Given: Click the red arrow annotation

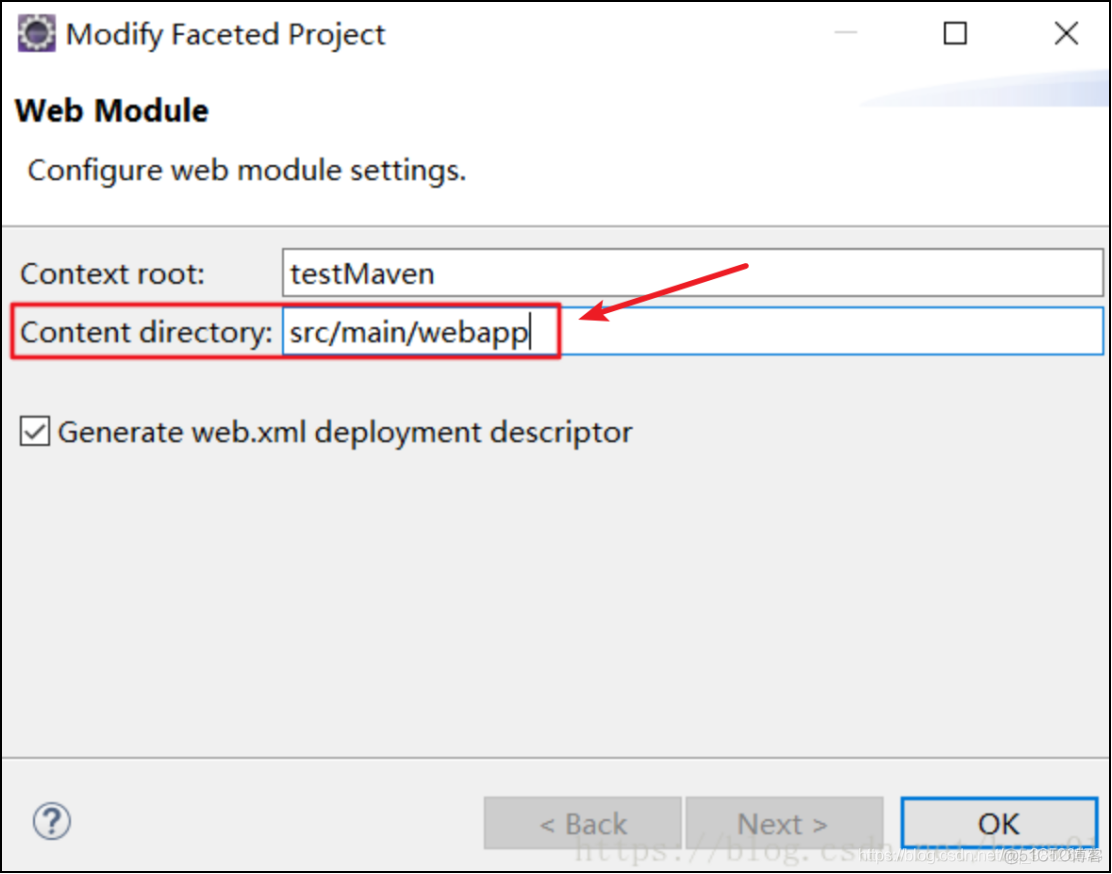Looking at the screenshot, I should tap(665, 293).
